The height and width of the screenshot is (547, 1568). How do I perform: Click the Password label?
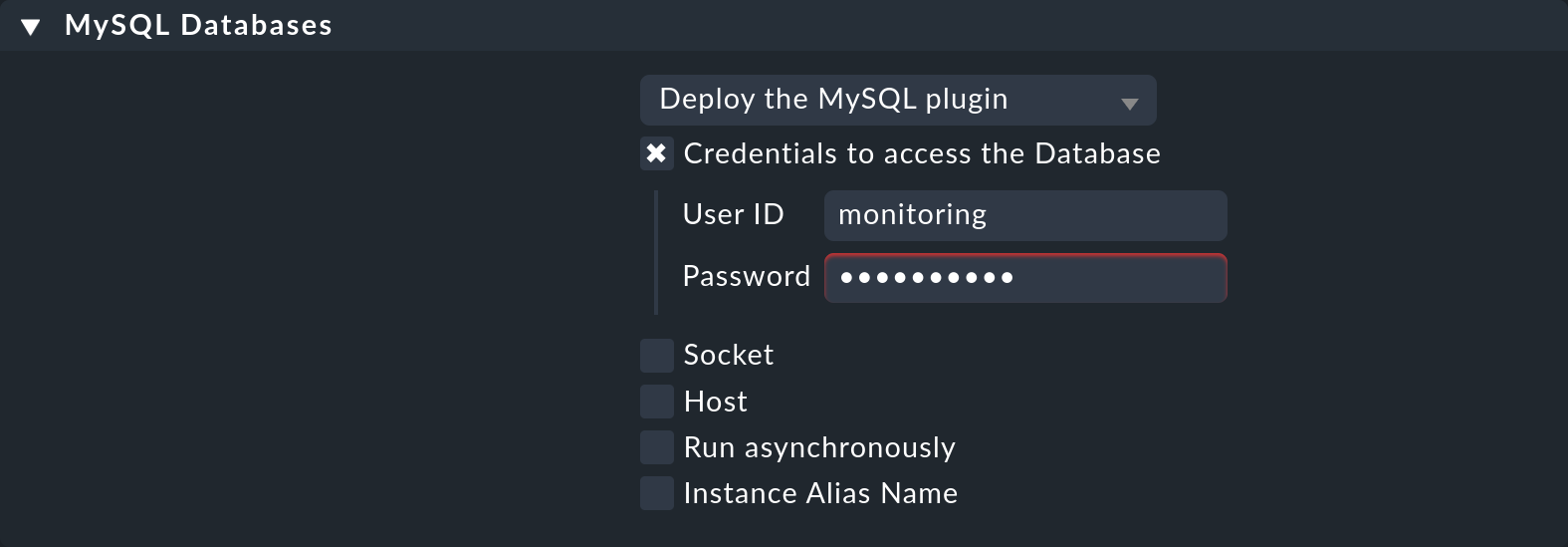[x=747, y=276]
